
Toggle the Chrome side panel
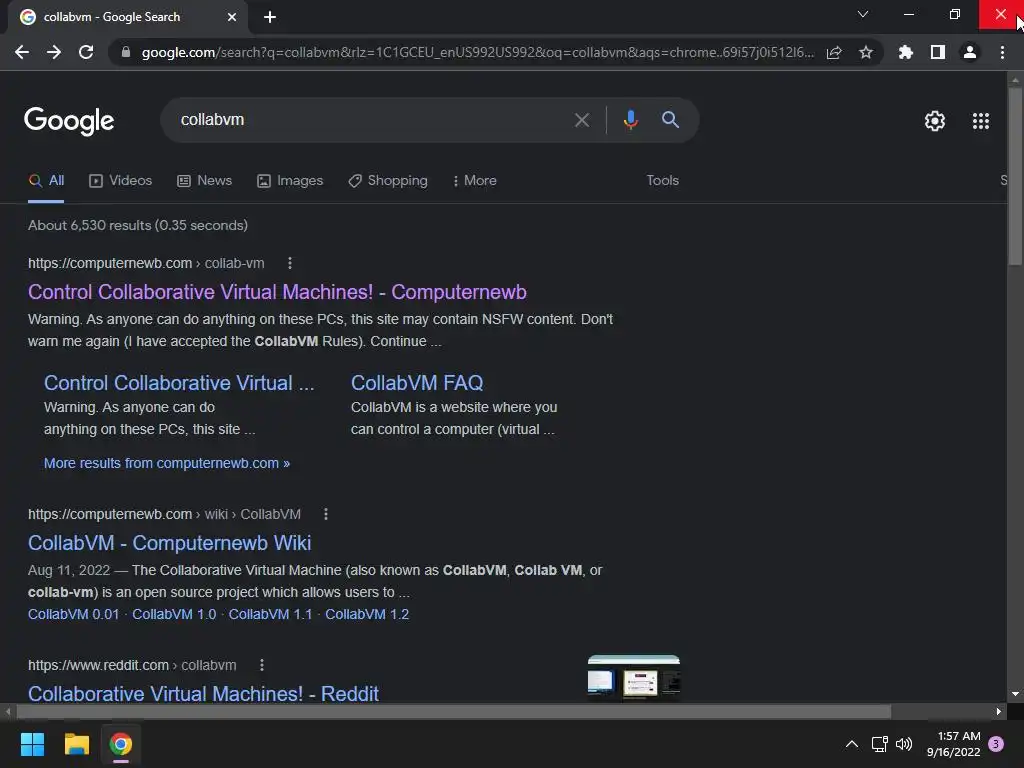coord(937,52)
